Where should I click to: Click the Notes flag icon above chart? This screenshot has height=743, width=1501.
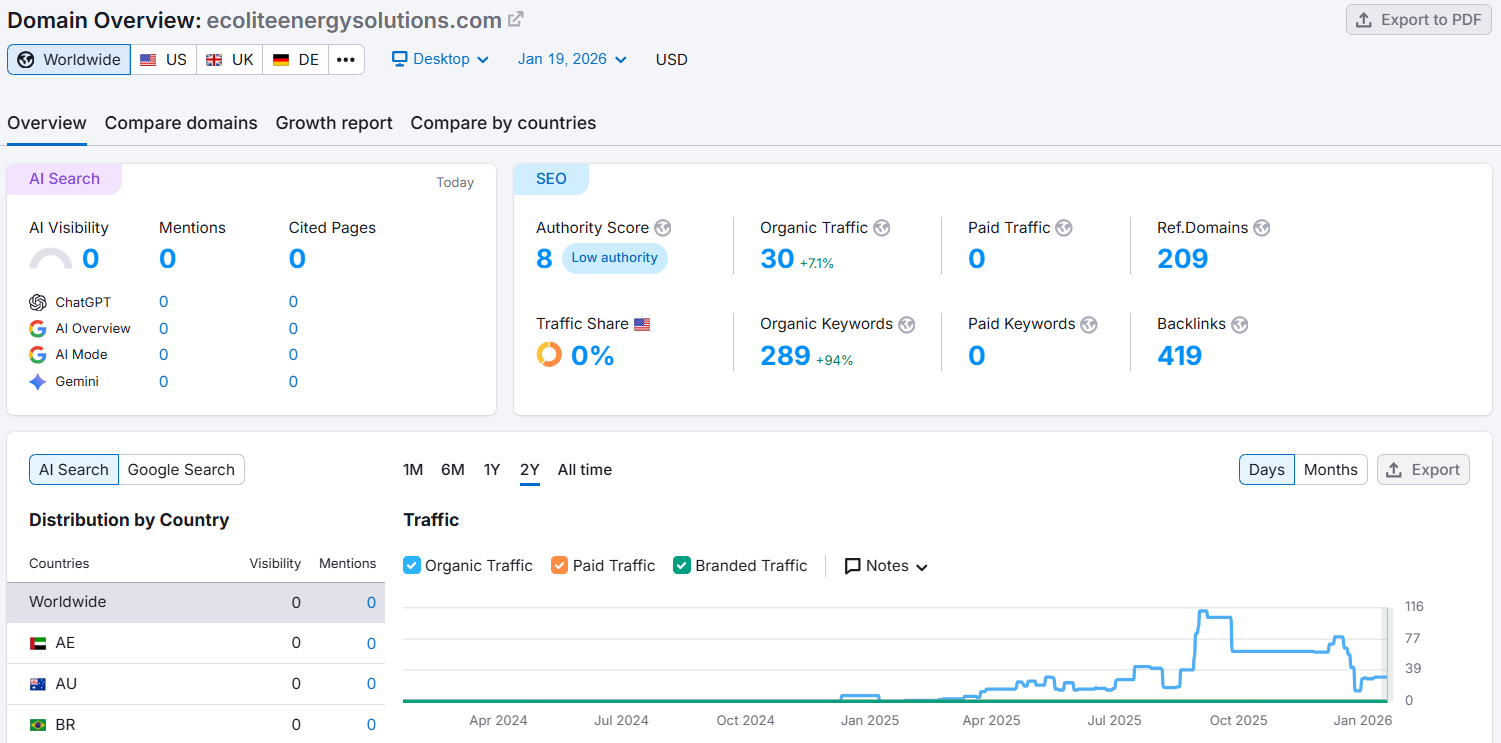point(851,566)
